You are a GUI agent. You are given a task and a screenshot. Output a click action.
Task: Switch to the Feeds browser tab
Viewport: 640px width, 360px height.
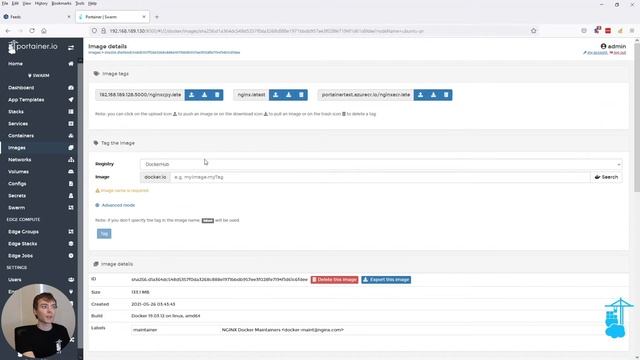point(37,17)
